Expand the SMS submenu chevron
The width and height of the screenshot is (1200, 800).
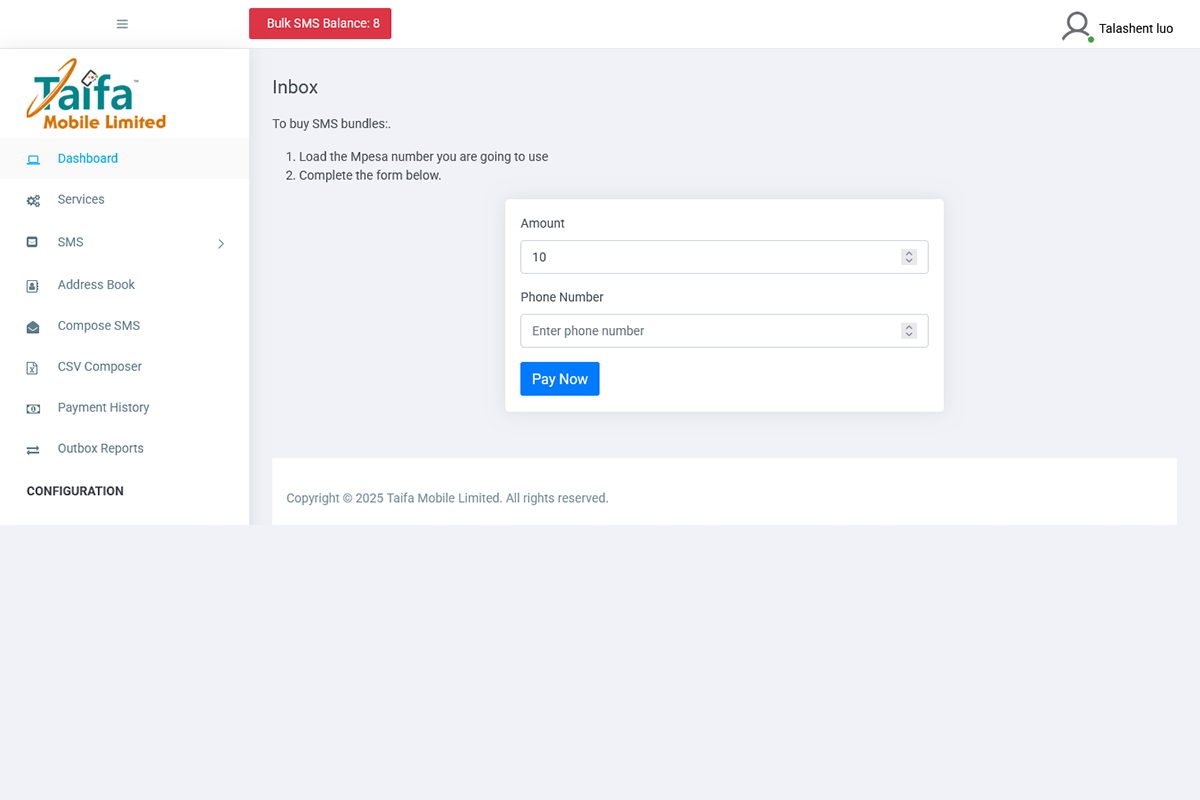[x=221, y=243]
